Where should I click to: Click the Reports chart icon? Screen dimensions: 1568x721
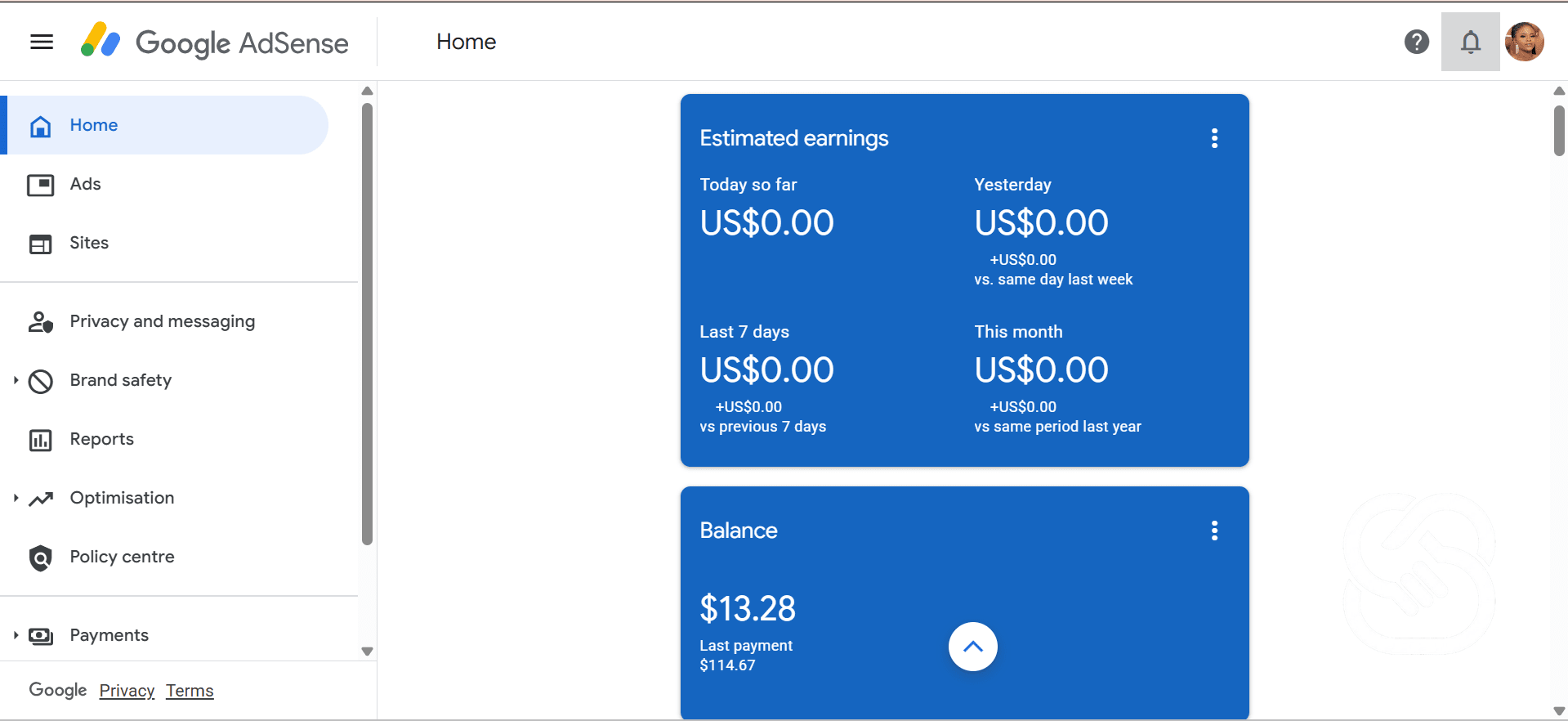pyautogui.click(x=41, y=440)
